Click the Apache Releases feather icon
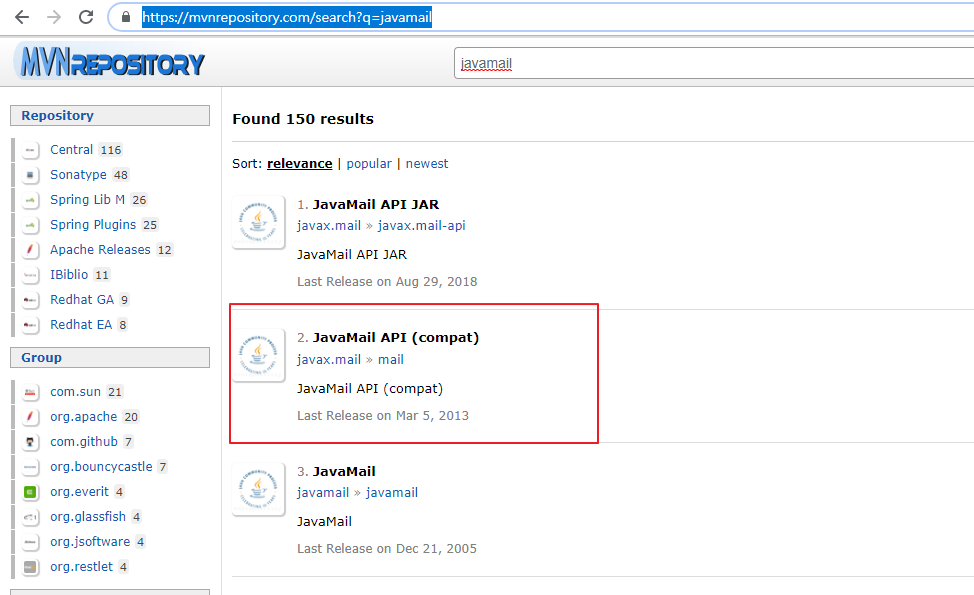This screenshot has width=974, height=595. coord(30,250)
